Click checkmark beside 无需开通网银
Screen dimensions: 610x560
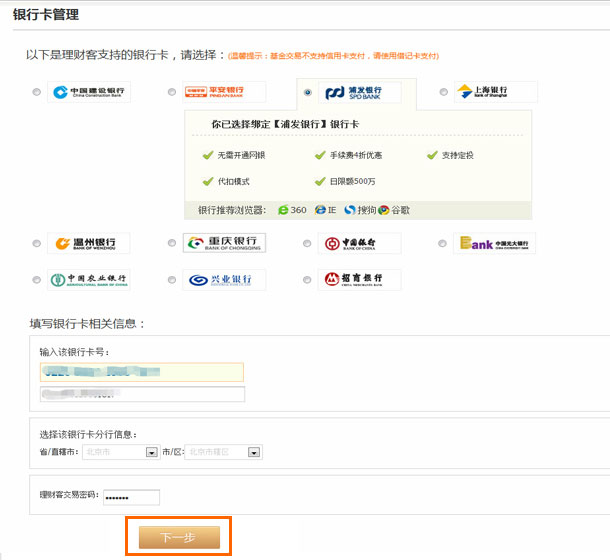(208, 155)
